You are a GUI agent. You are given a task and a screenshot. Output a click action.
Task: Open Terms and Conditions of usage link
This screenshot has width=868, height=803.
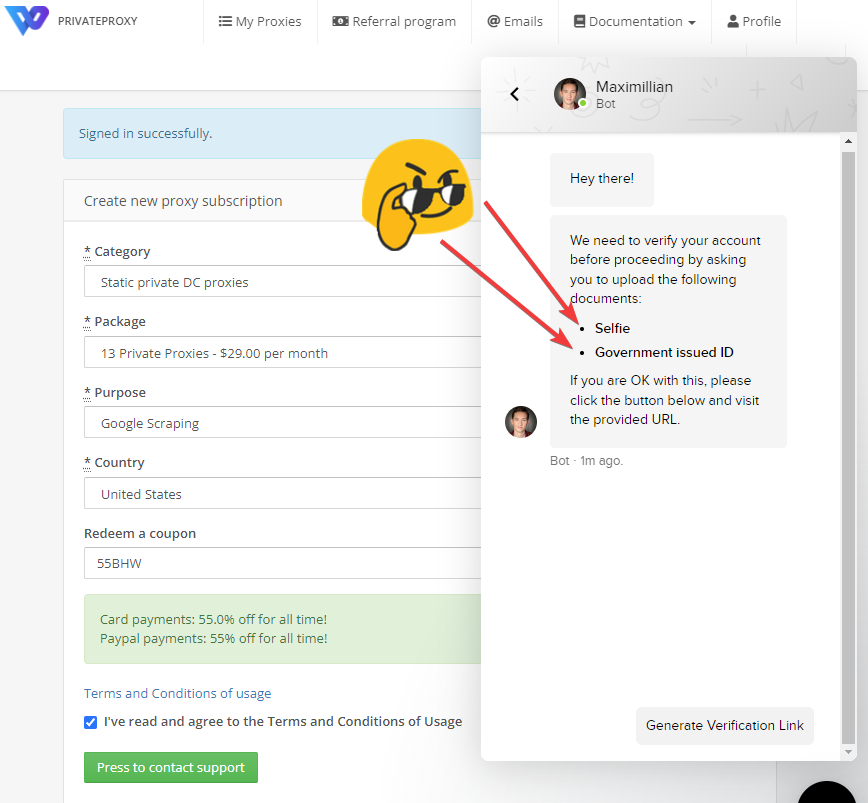tap(177, 693)
